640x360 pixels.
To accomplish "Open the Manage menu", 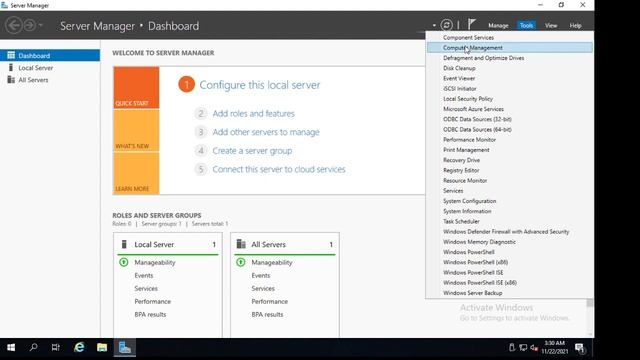I will [498, 25].
